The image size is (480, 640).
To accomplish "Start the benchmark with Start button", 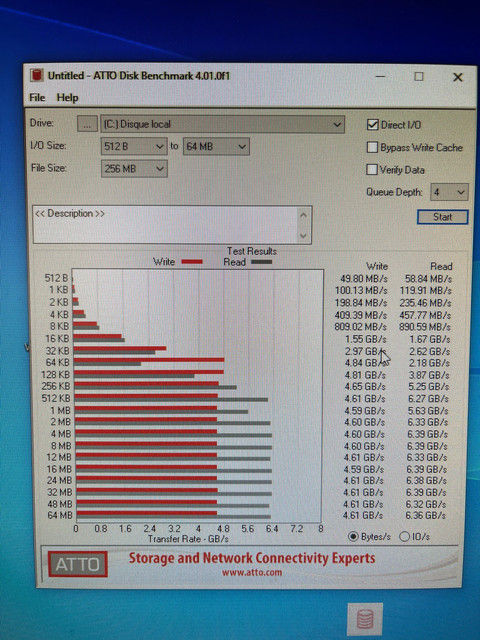I will pos(442,217).
